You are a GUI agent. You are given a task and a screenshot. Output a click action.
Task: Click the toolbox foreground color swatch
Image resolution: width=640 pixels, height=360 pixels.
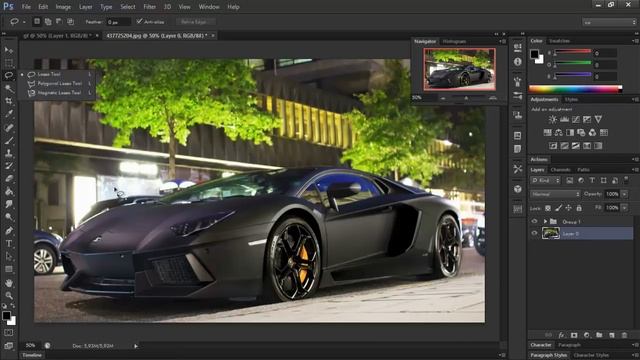click(6, 316)
